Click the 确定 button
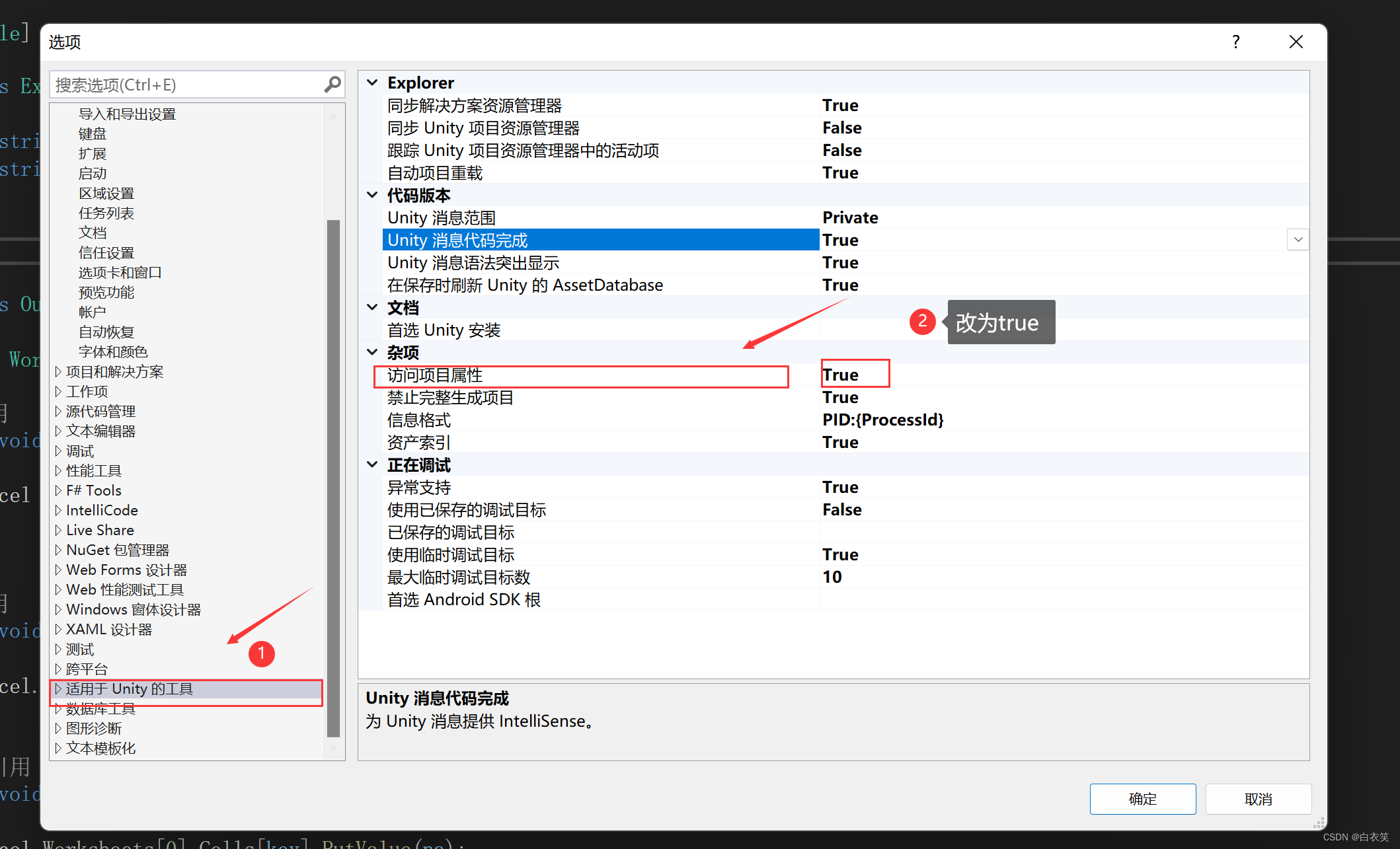Screen dimensions: 1400x849 tap(1142, 799)
